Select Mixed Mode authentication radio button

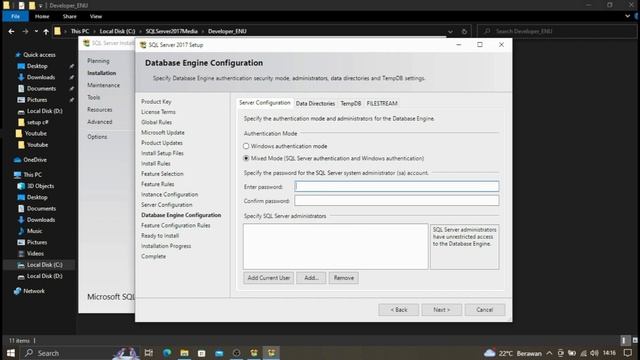click(x=246, y=158)
